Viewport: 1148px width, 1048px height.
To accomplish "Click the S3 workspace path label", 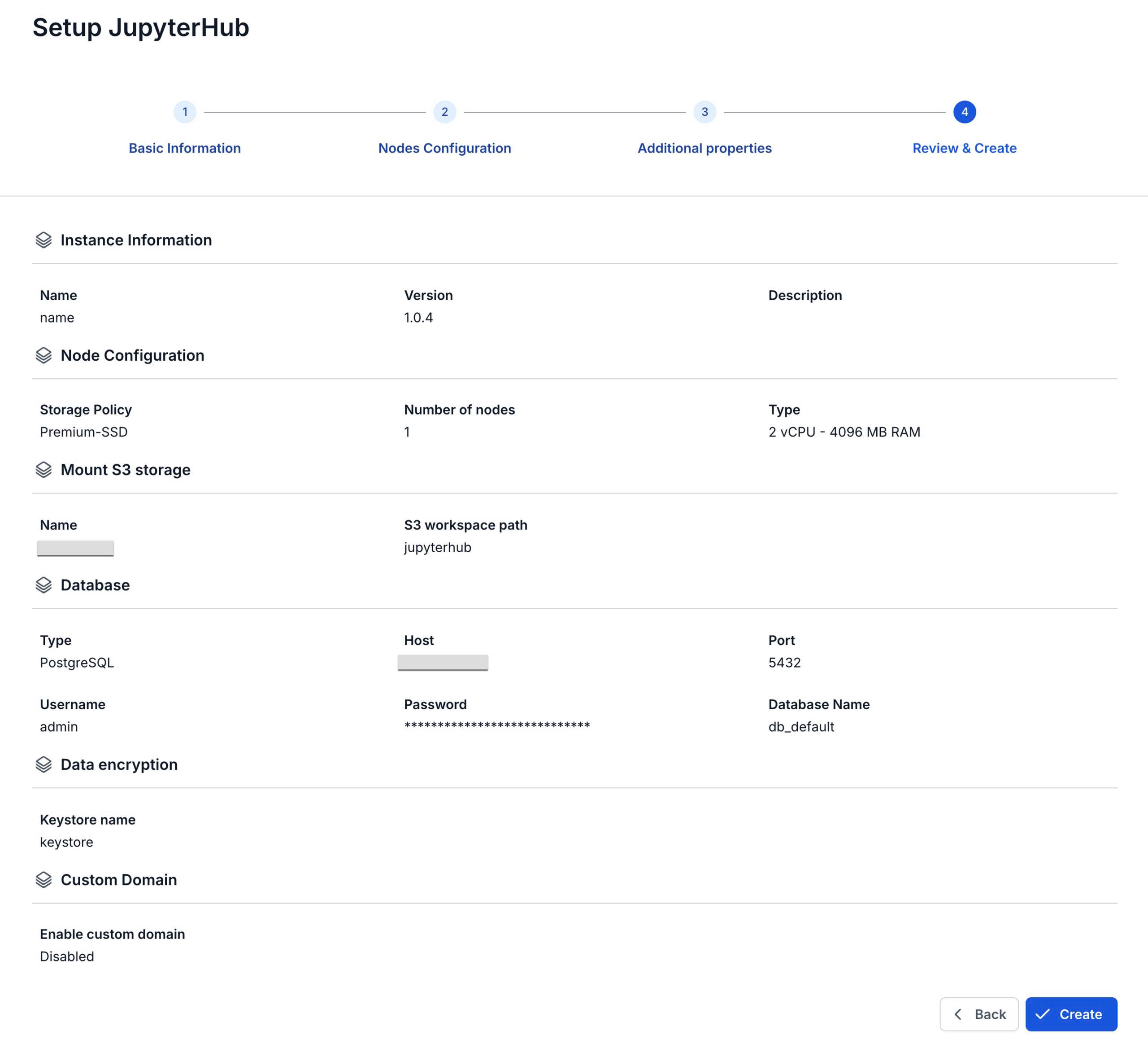I will [x=466, y=525].
